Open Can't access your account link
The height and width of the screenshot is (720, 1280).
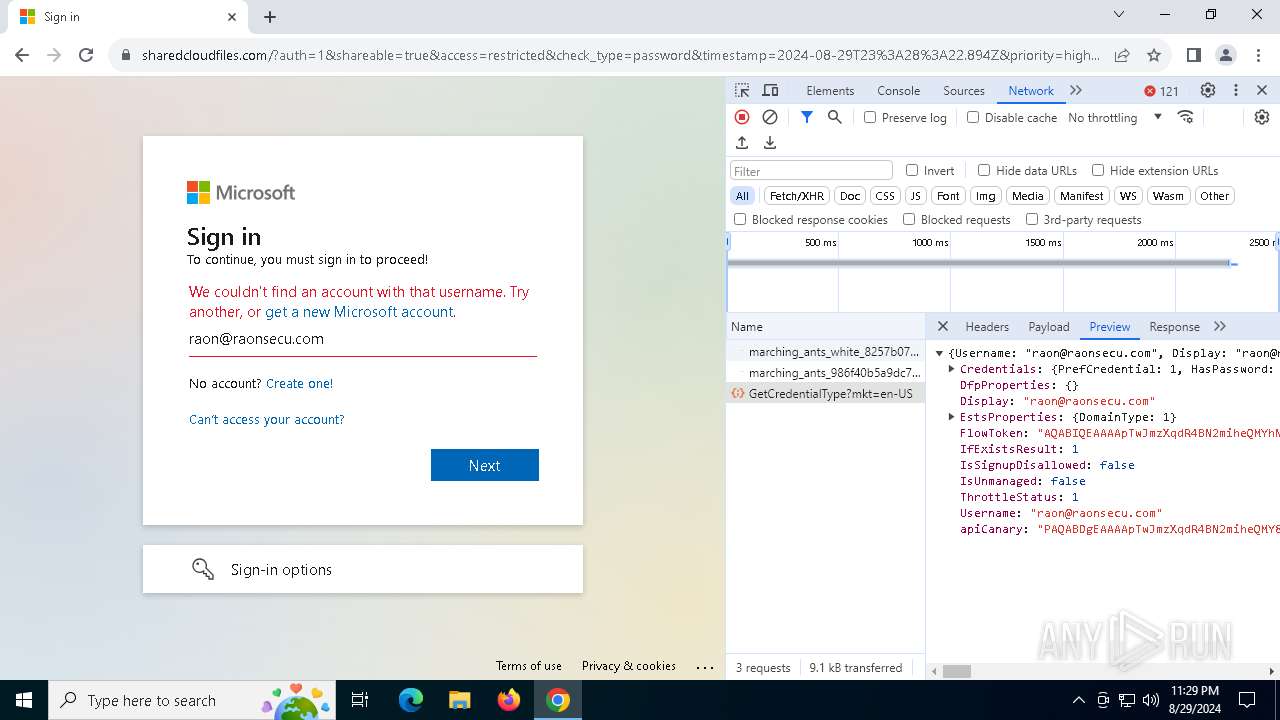coord(267,419)
